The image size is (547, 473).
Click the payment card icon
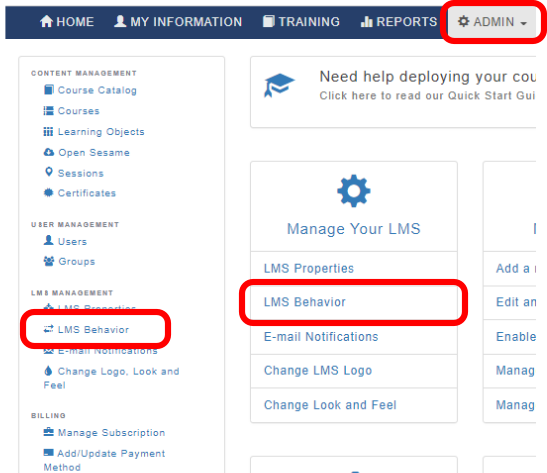pos(48,452)
